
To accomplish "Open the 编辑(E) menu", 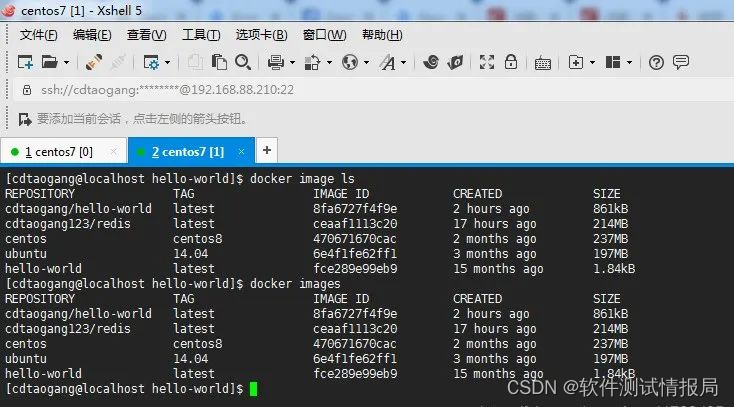I will [92, 35].
